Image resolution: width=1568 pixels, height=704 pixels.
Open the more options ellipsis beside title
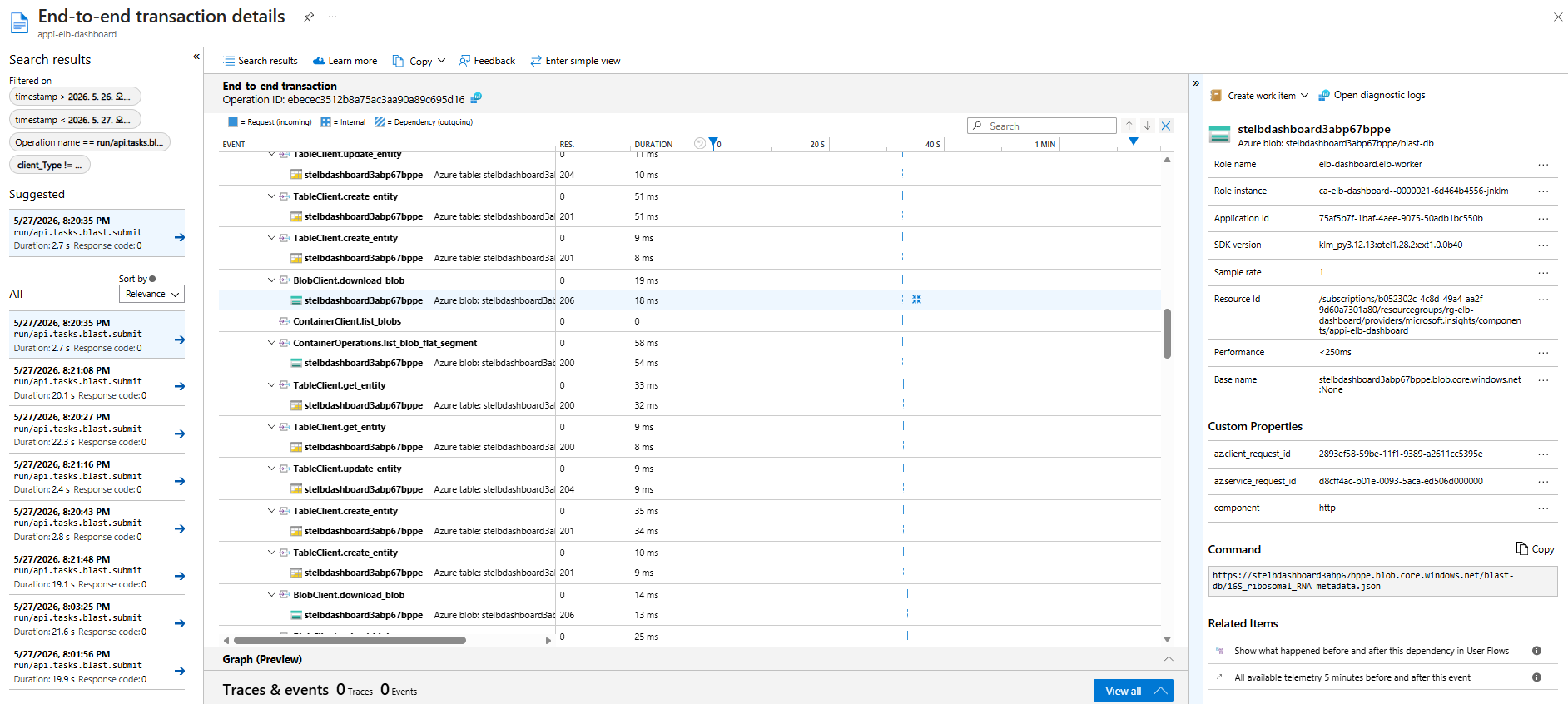pyautogui.click(x=333, y=17)
